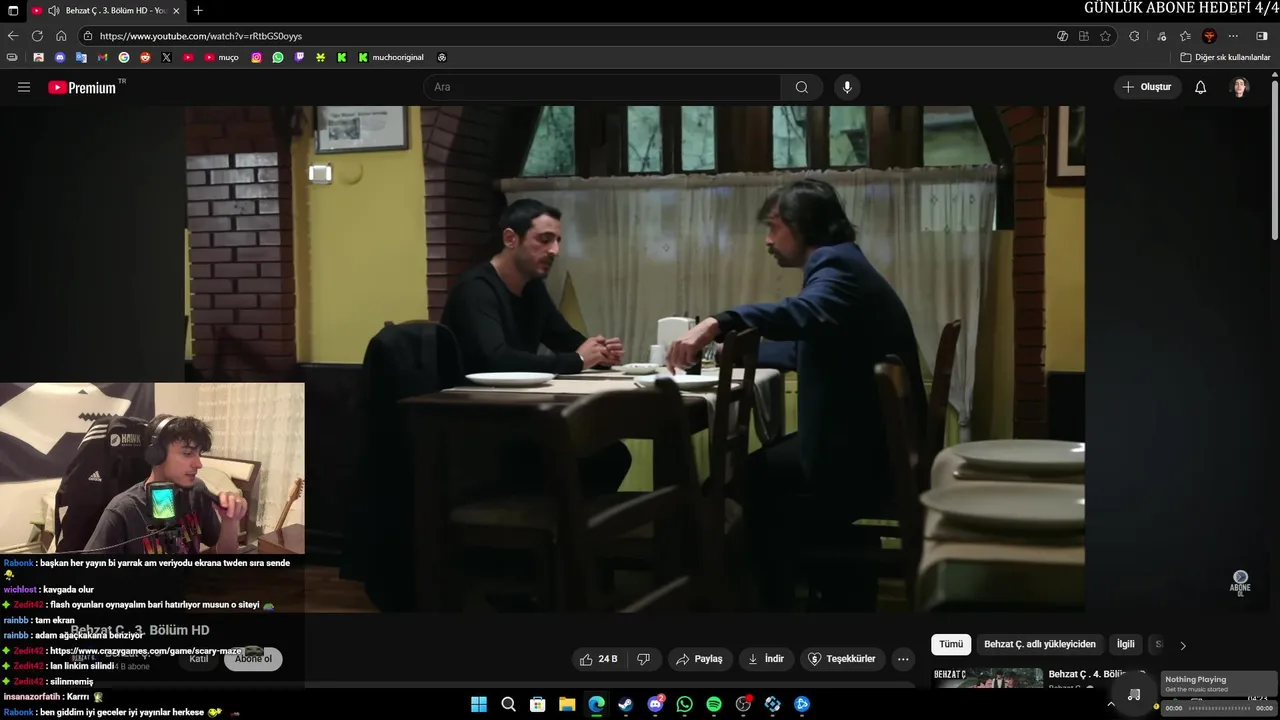Open tab actions menu at window corner
Image resolution: width=1280 pixels, height=720 pixels.
(12, 10)
